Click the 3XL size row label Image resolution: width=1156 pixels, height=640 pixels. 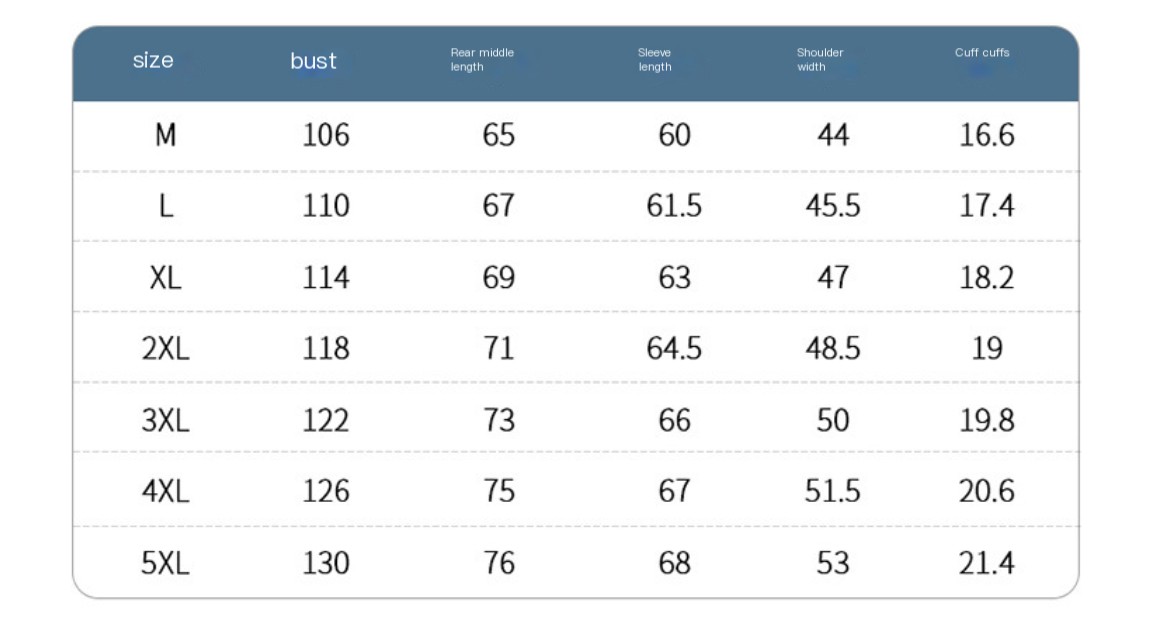point(166,420)
